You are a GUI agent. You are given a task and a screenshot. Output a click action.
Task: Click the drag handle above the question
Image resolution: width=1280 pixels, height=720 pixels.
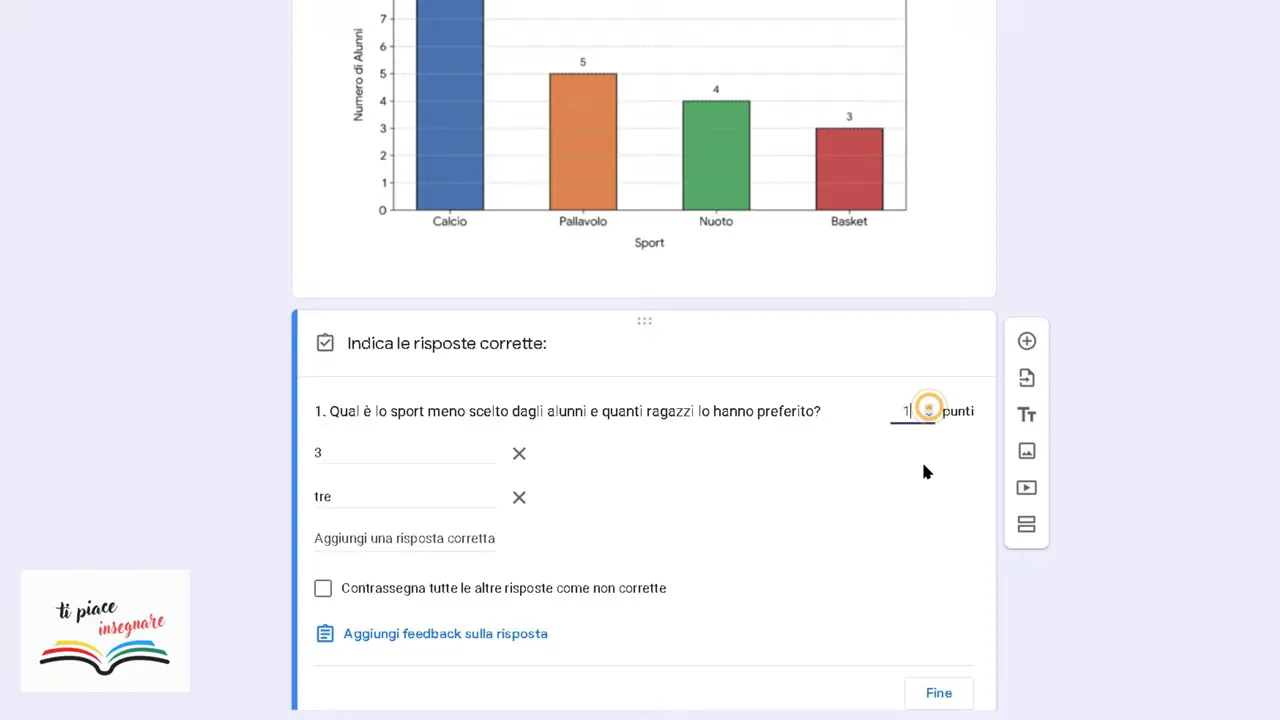644,321
